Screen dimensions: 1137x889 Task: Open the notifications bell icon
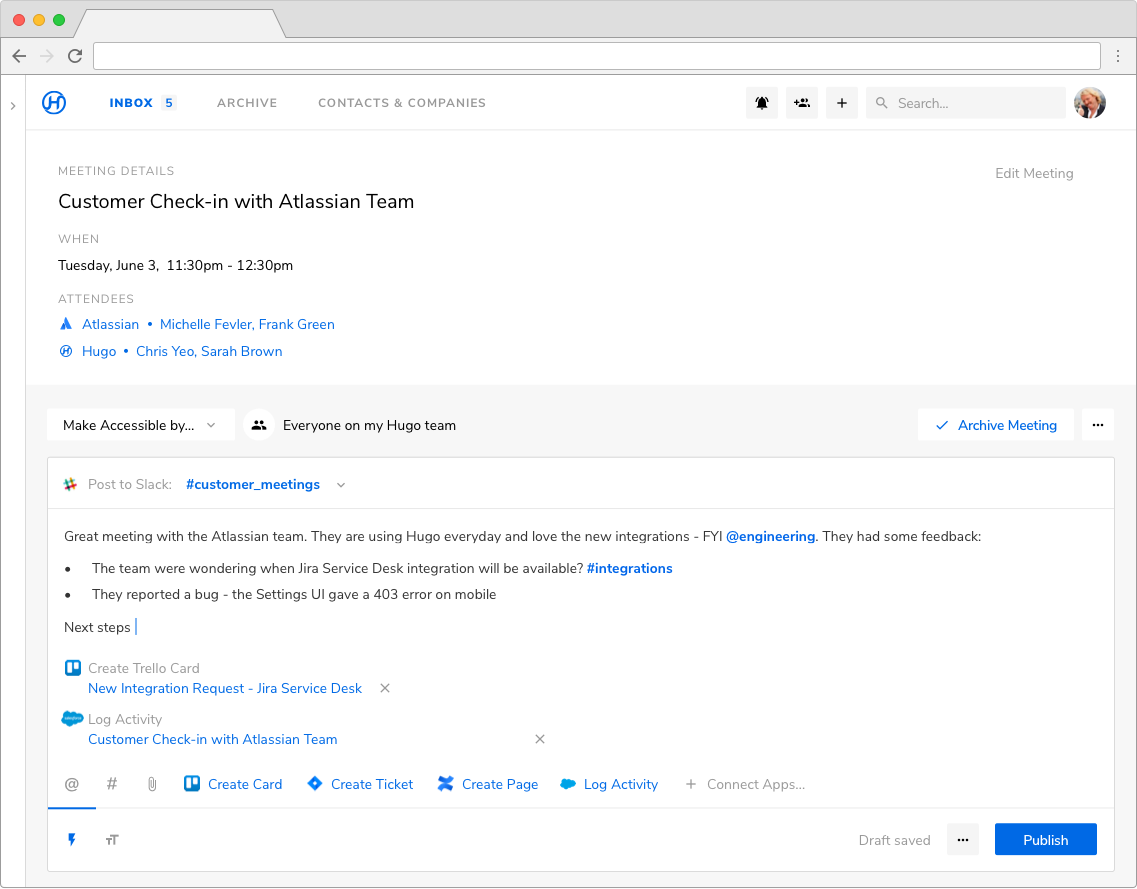761,103
